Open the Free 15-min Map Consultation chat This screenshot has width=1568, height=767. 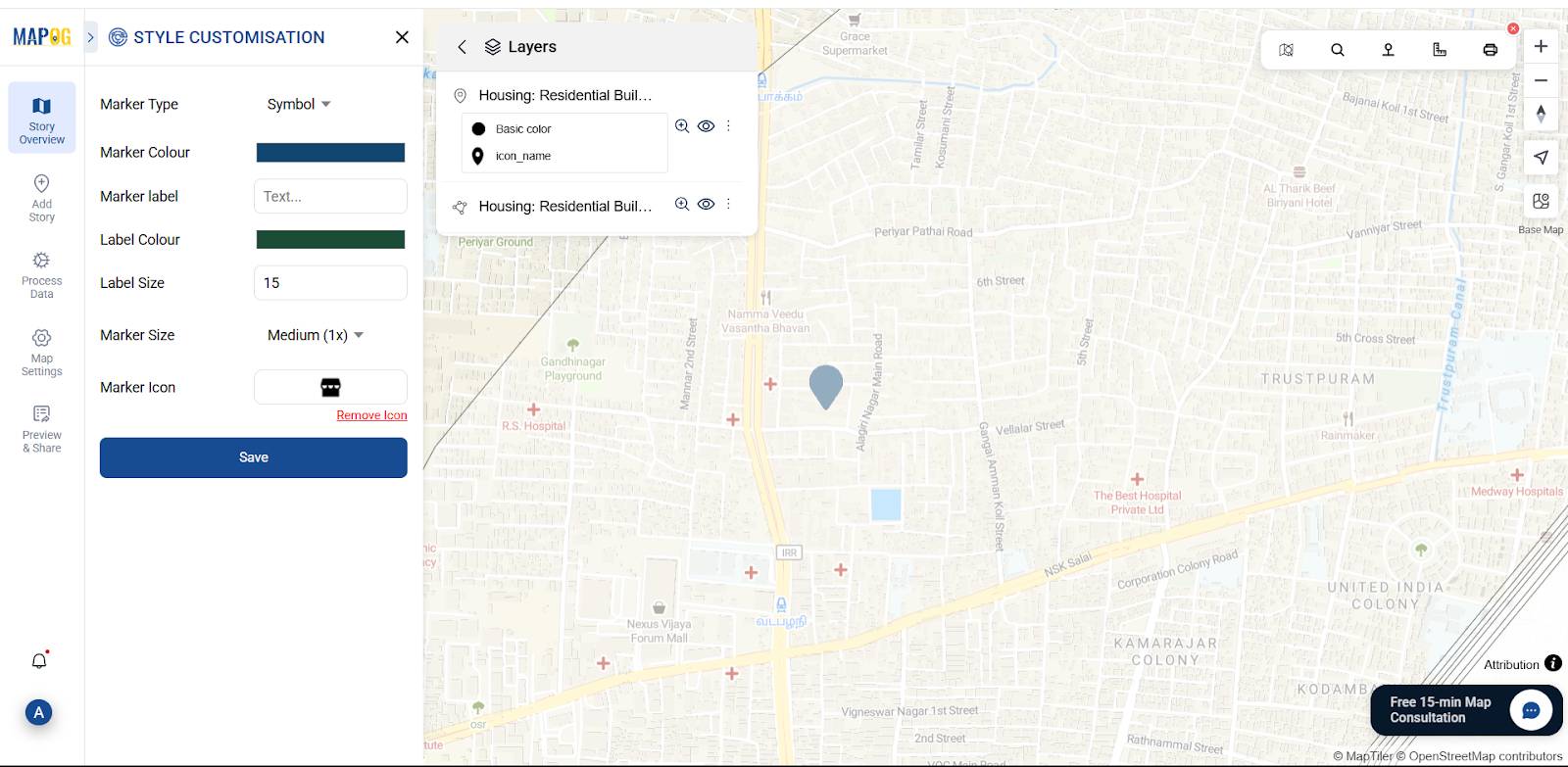point(1465,710)
